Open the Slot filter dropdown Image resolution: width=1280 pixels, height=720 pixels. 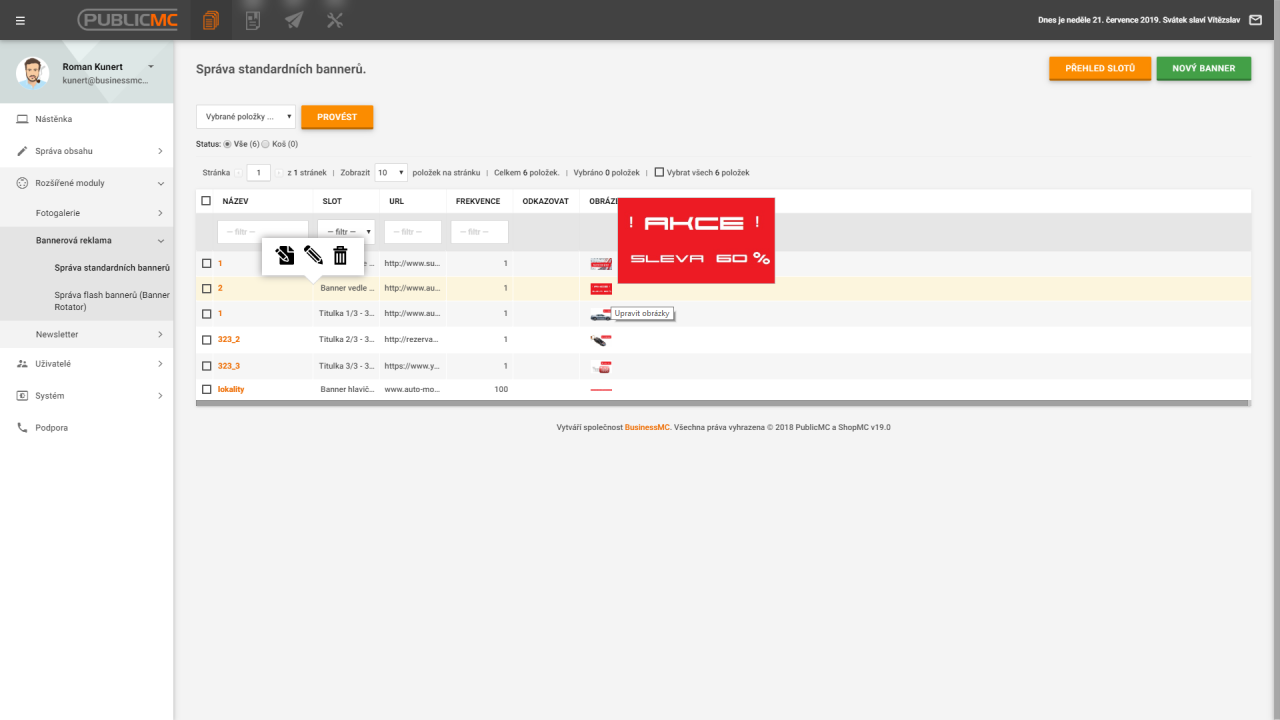coord(346,232)
